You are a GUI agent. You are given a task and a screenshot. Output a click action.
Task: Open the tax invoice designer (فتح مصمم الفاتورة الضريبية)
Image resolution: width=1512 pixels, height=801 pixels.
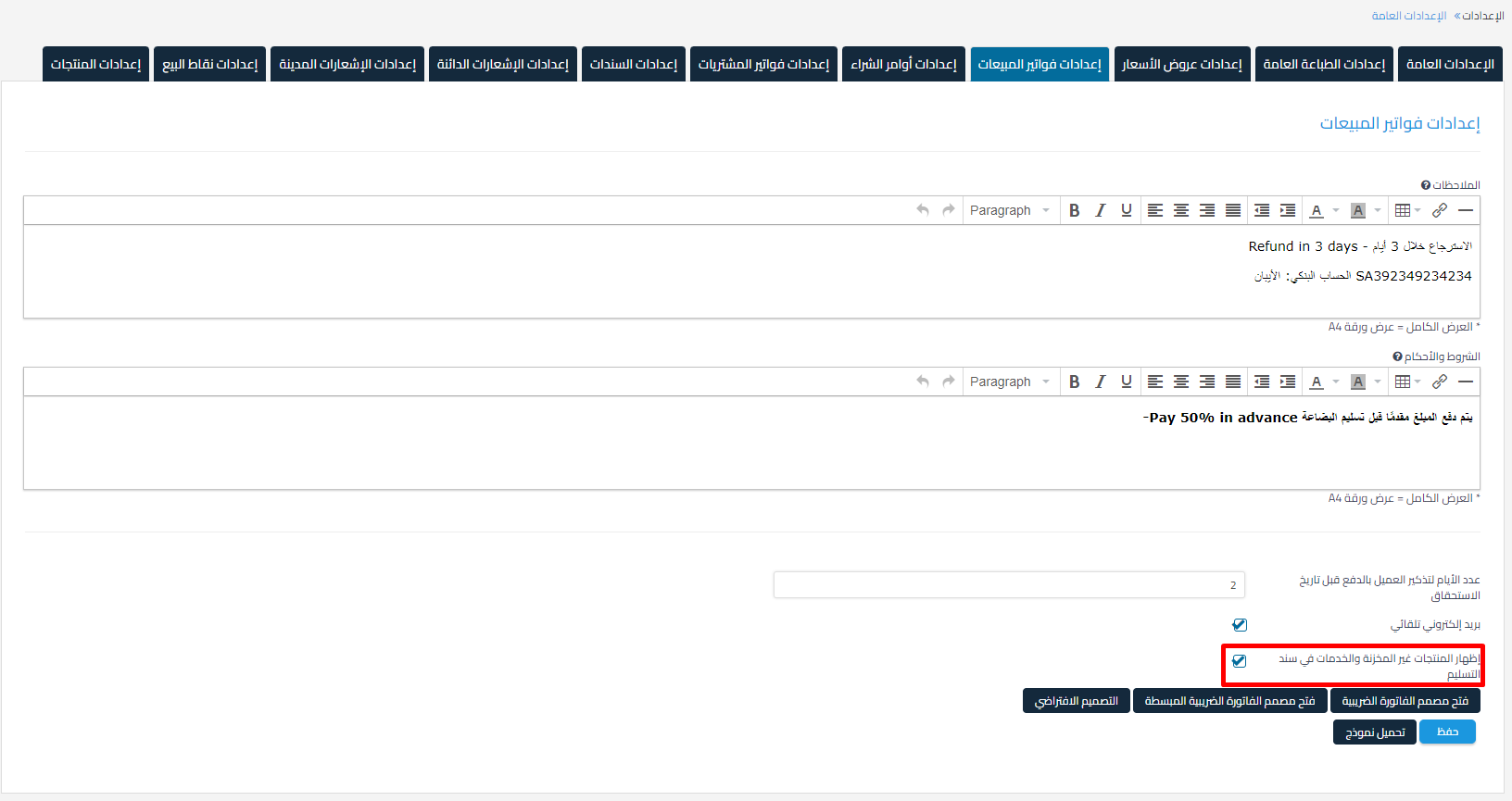pos(1405,701)
